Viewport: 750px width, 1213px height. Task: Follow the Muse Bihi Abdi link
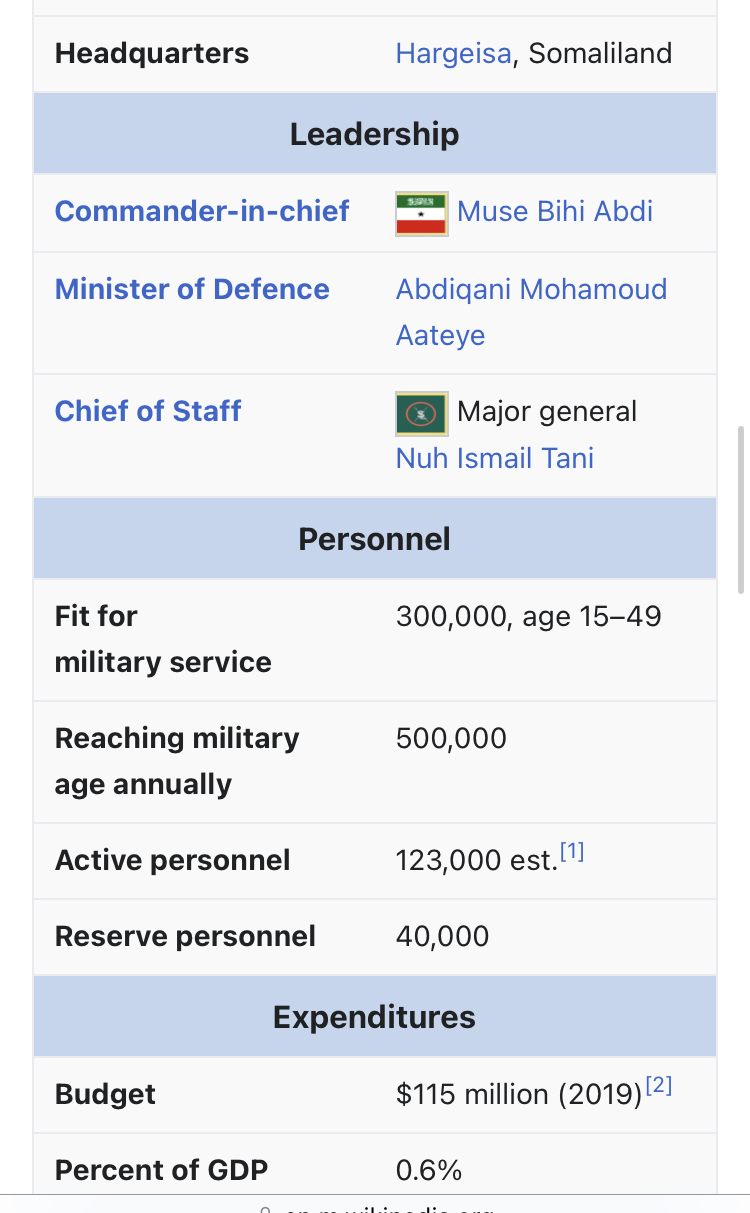tap(555, 211)
